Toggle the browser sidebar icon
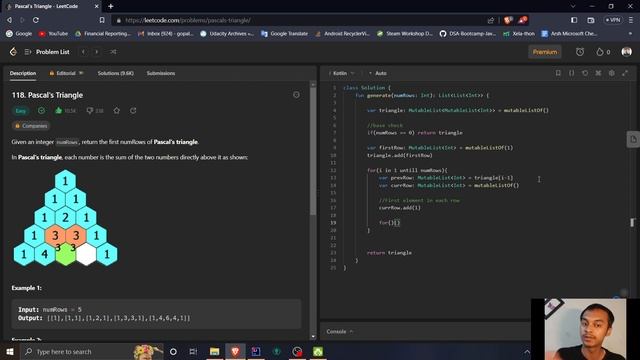The height and width of the screenshot is (360, 640). tap(574, 20)
